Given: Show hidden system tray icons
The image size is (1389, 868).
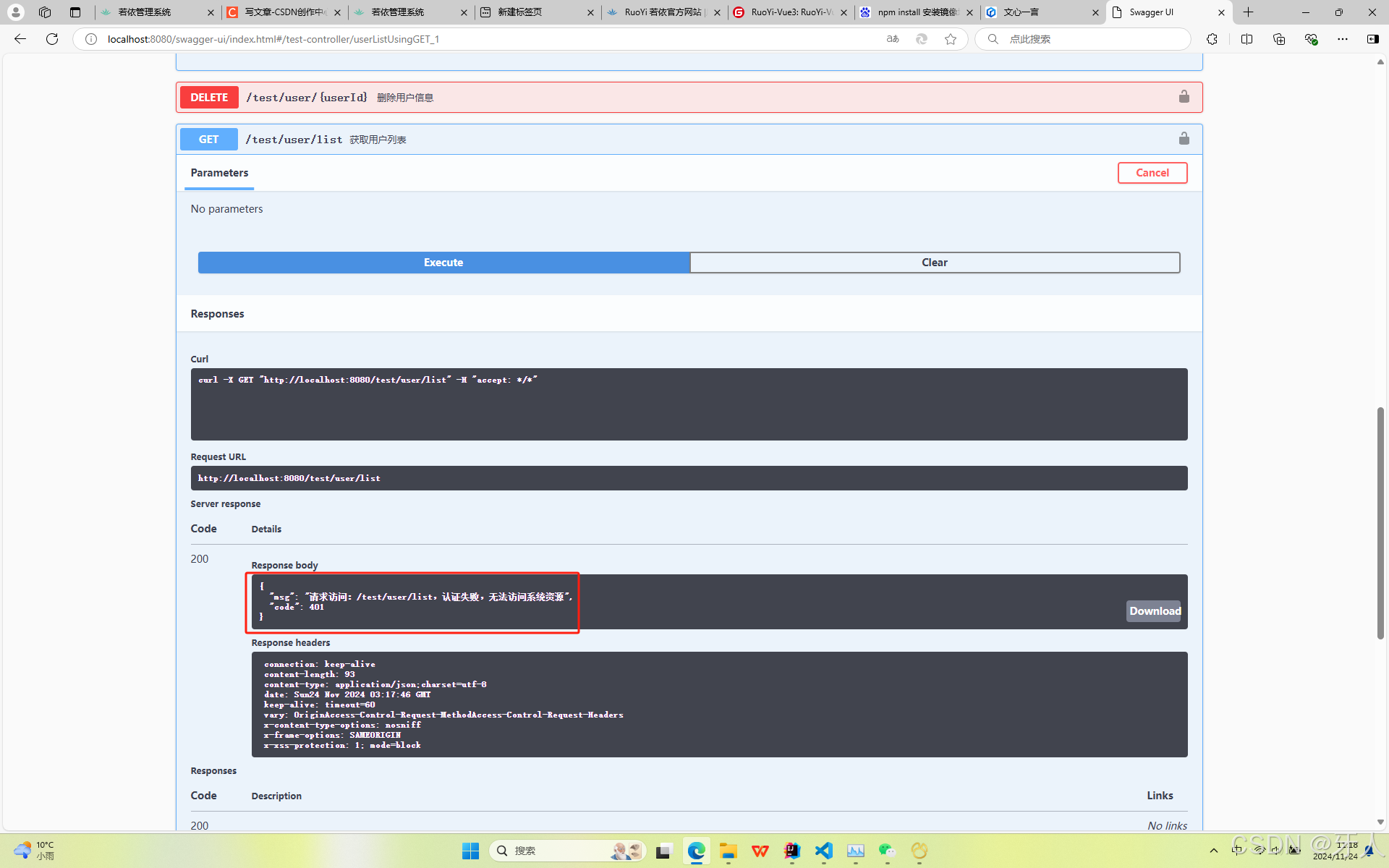Looking at the screenshot, I should click(1213, 851).
